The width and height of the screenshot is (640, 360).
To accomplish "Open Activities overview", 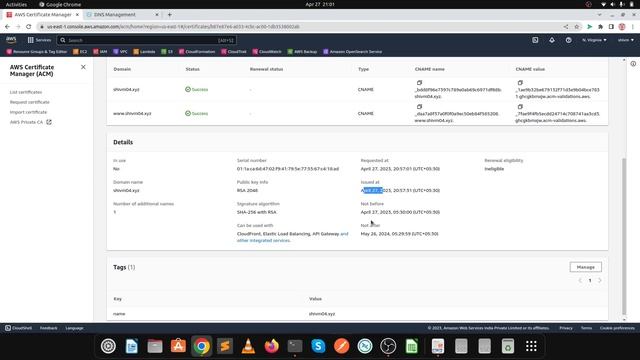I will click(x=16, y=4).
